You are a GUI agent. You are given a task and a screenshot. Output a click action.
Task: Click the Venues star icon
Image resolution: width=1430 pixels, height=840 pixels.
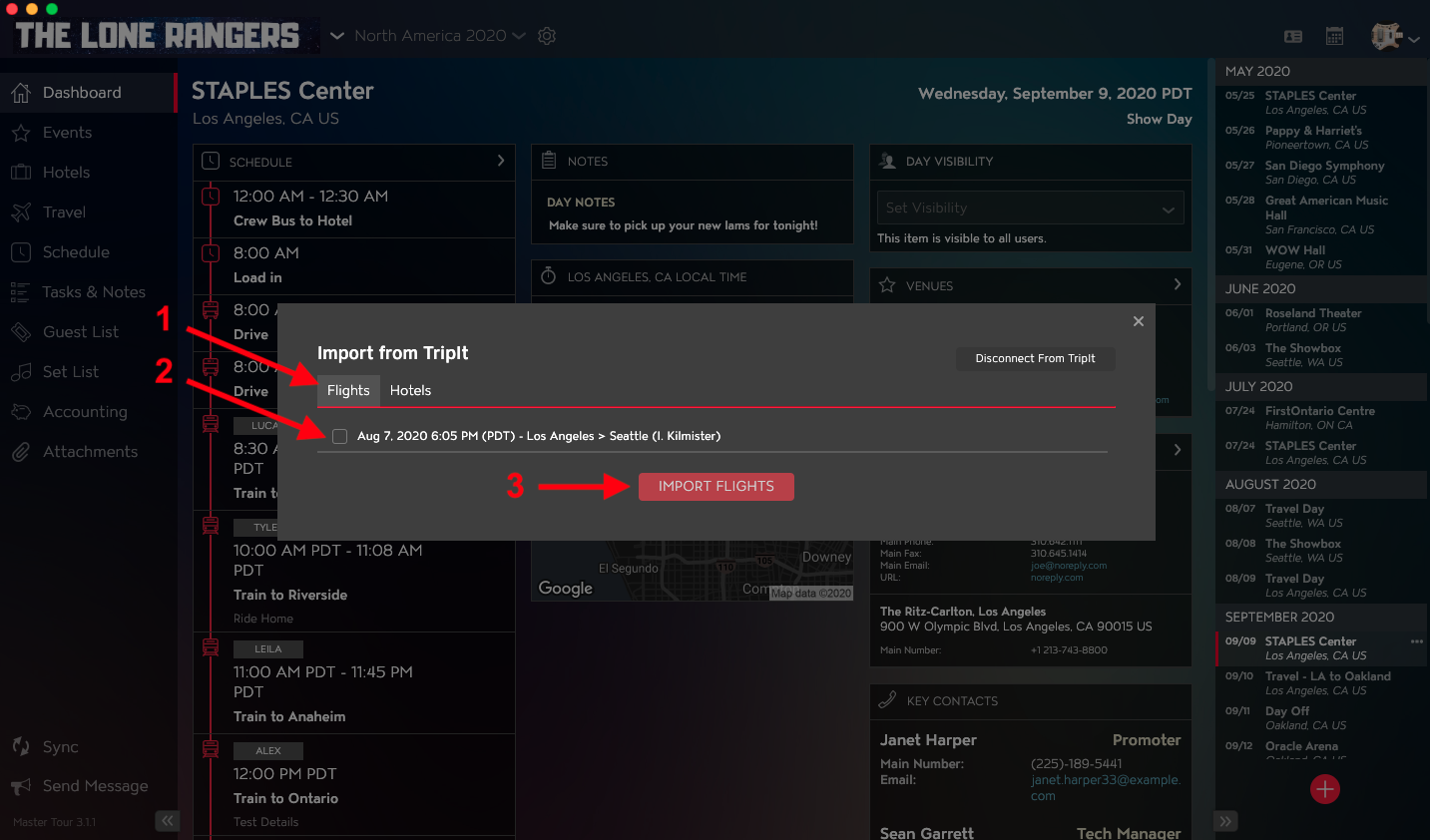coord(887,285)
